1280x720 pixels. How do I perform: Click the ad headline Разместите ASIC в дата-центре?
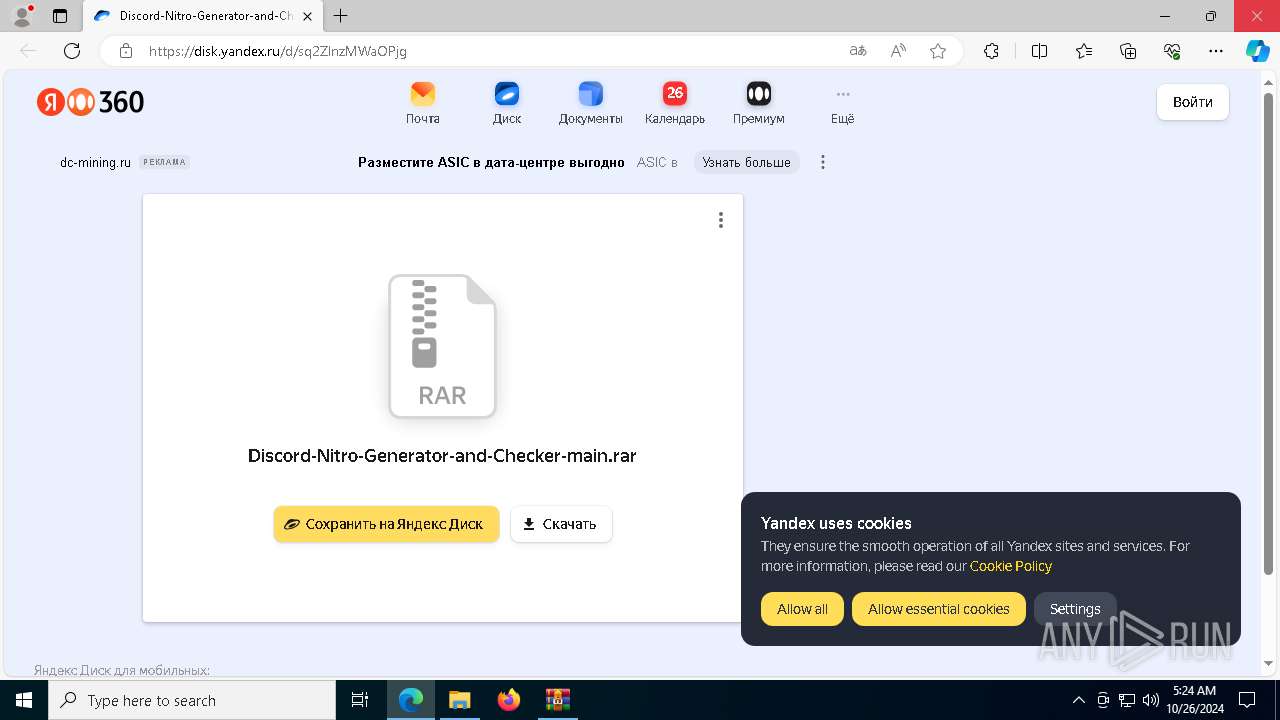[491, 162]
